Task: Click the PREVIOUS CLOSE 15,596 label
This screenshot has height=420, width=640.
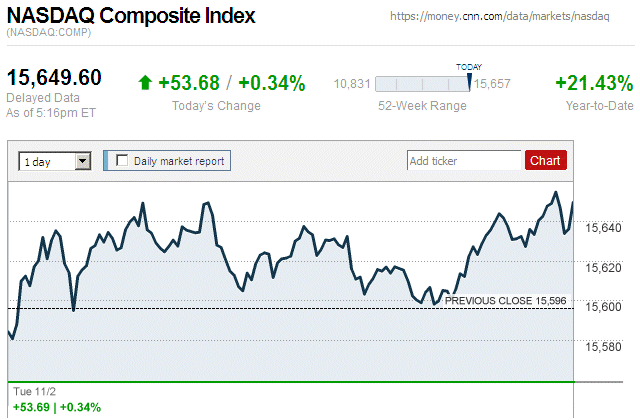Action: (506, 300)
